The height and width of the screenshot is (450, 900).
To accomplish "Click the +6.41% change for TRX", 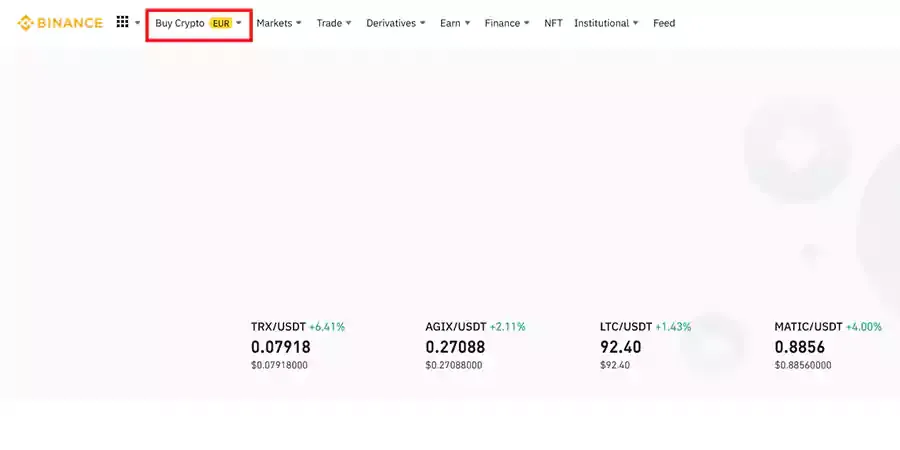I will click(327, 327).
